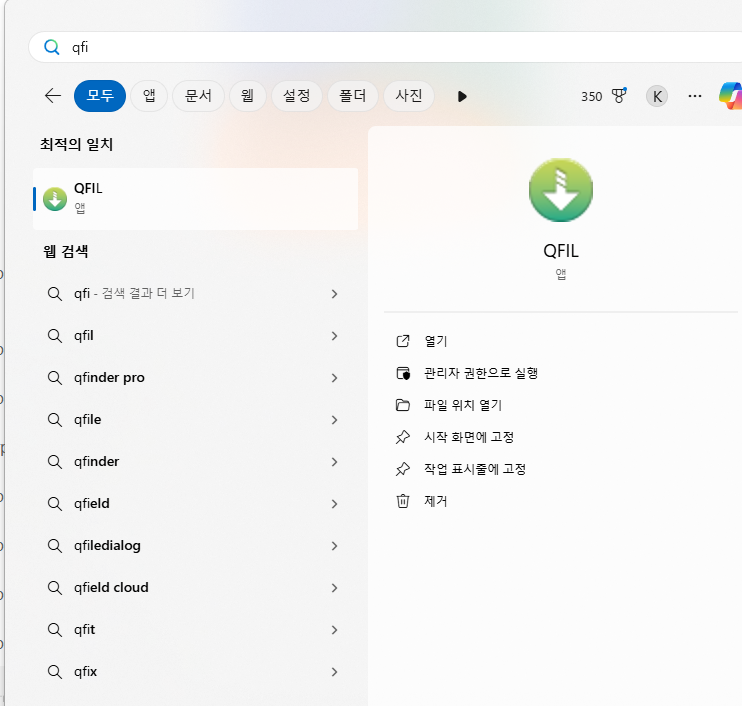This screenshot has width=742, height=706.
Task: Click the search icon beside qfield cloud
Action: [x=55, y=588]
